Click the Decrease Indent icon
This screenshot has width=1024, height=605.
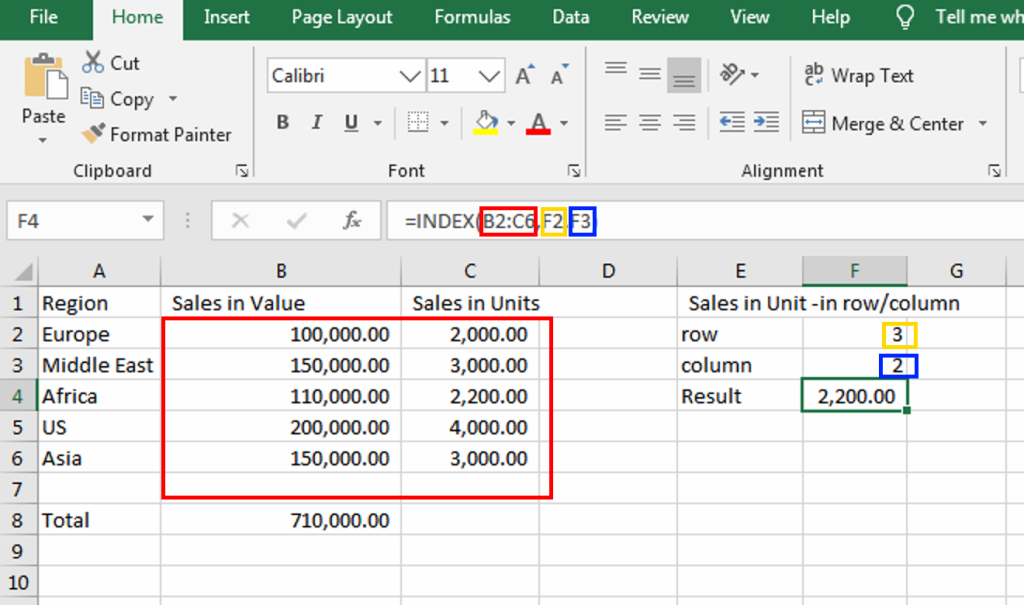(732, 123)
